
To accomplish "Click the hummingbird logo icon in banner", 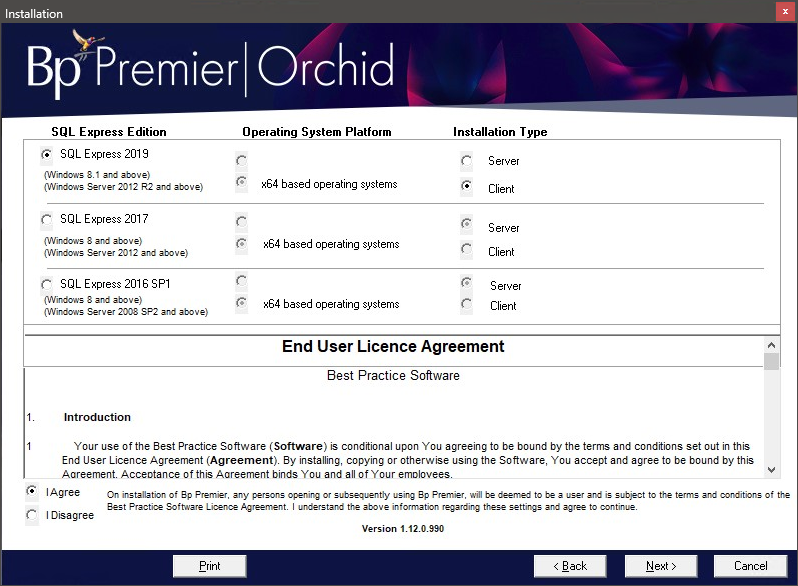I will pos(87,42).
